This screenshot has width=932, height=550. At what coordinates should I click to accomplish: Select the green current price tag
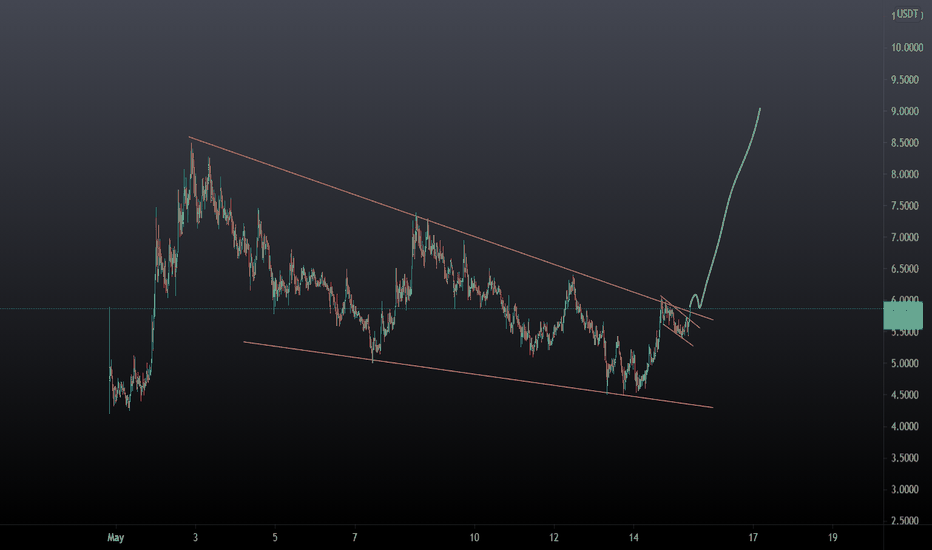[903, 315]
